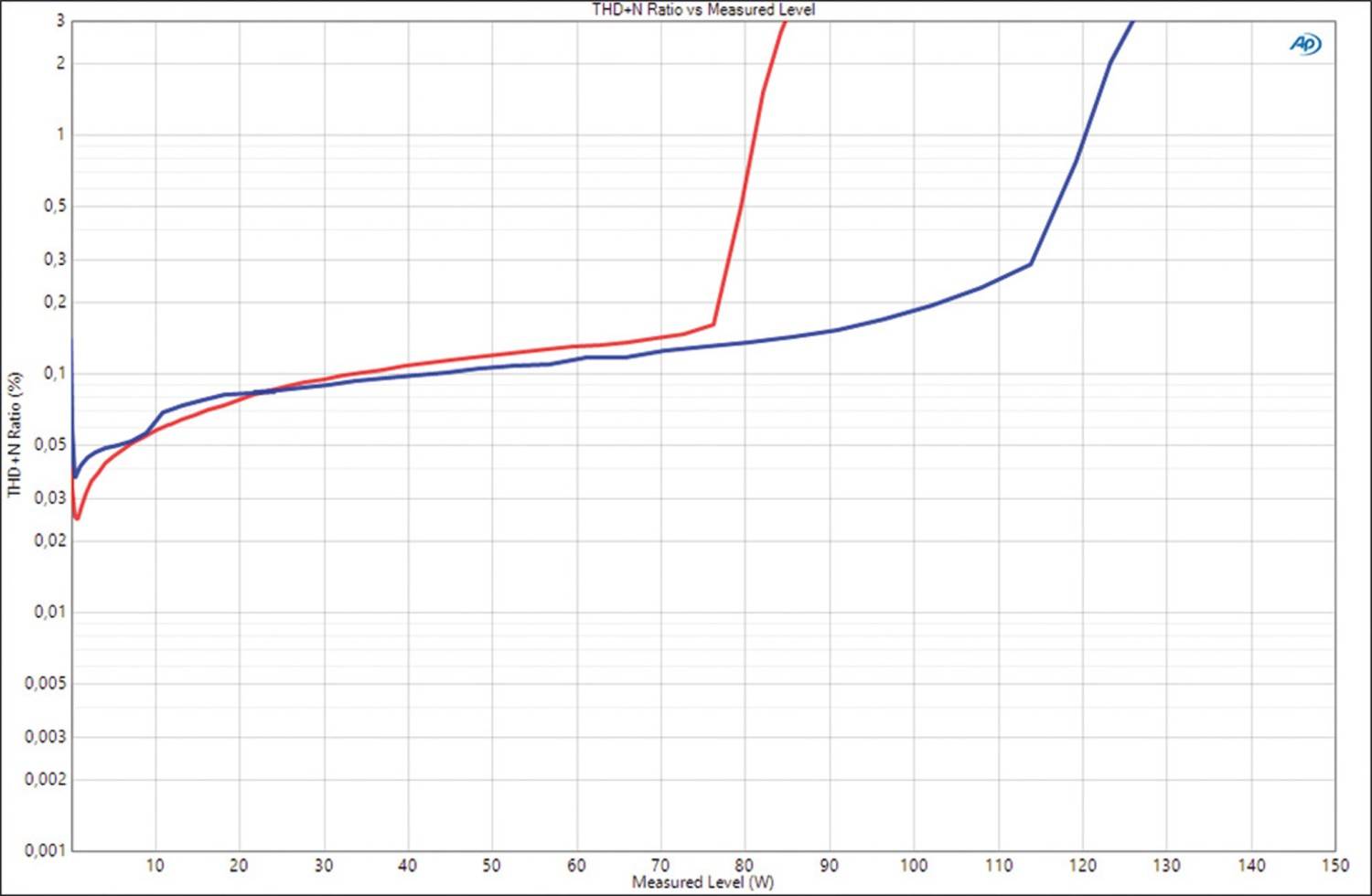This screenshot has height=896, width=1372.
Task: Select the X-axis value 50
Action: point(492,865)
